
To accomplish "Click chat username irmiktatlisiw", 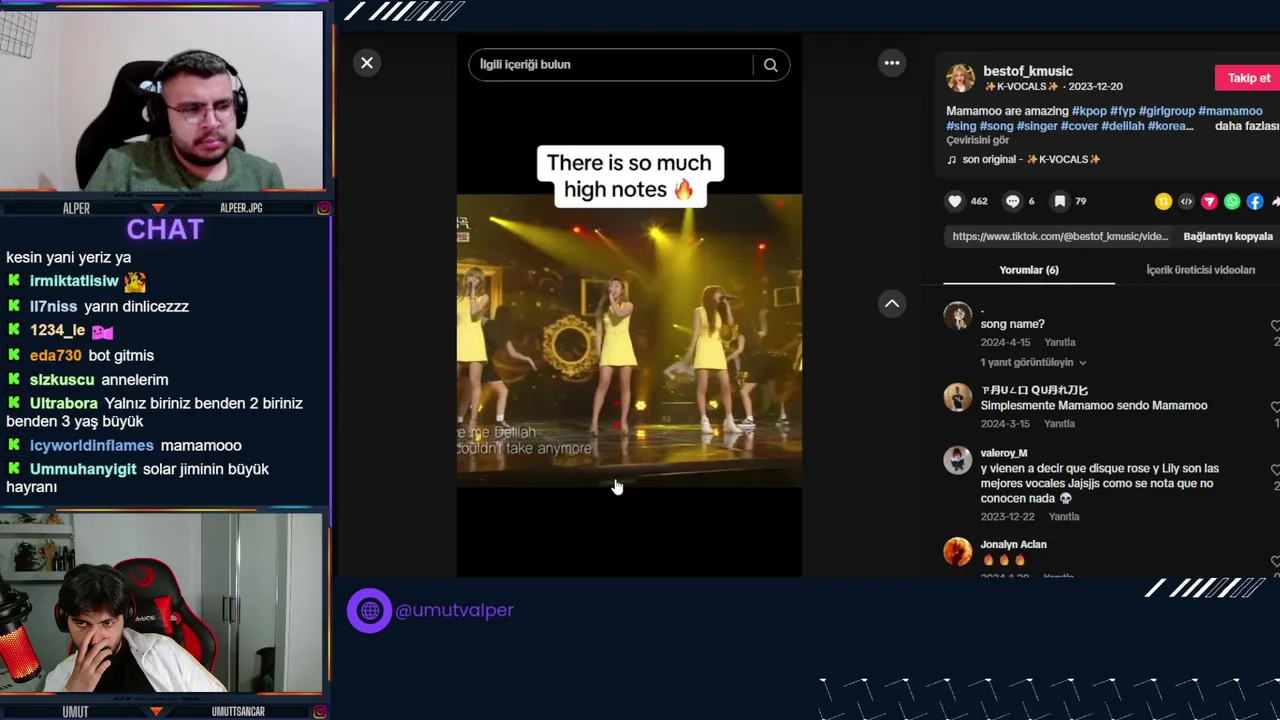I will click(74, 282).
